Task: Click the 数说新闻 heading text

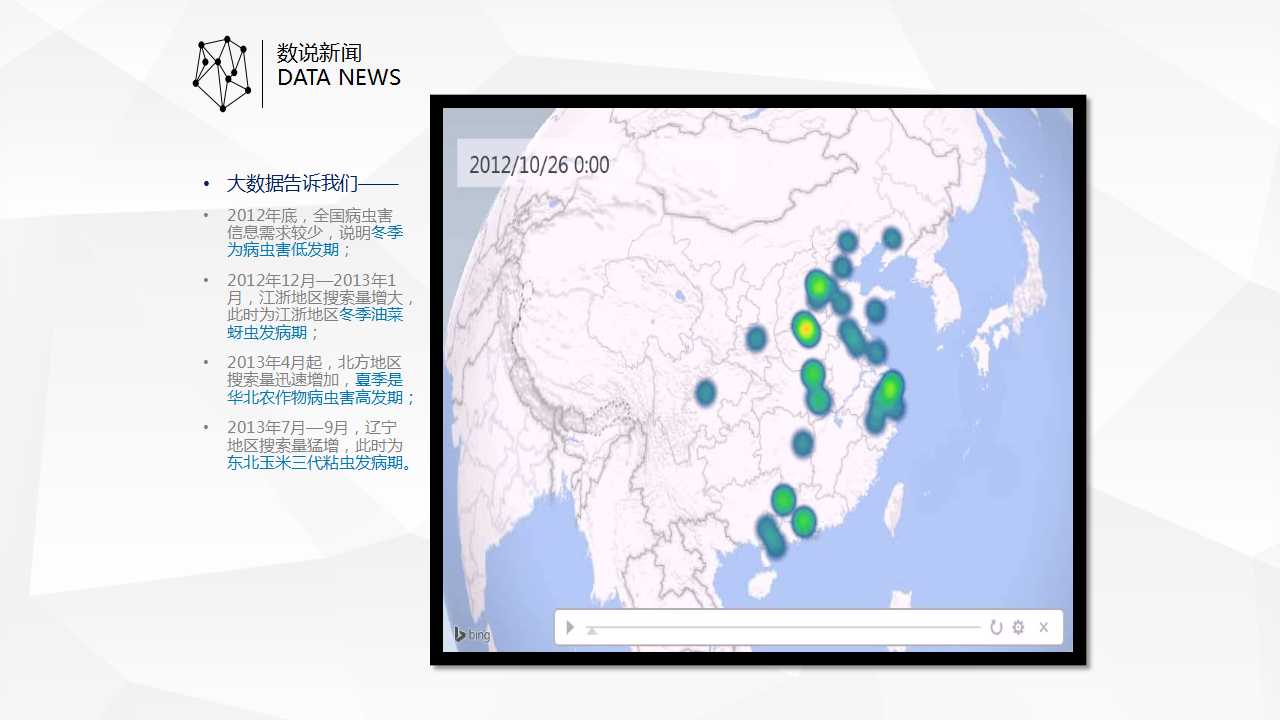Action: (319, 53)
